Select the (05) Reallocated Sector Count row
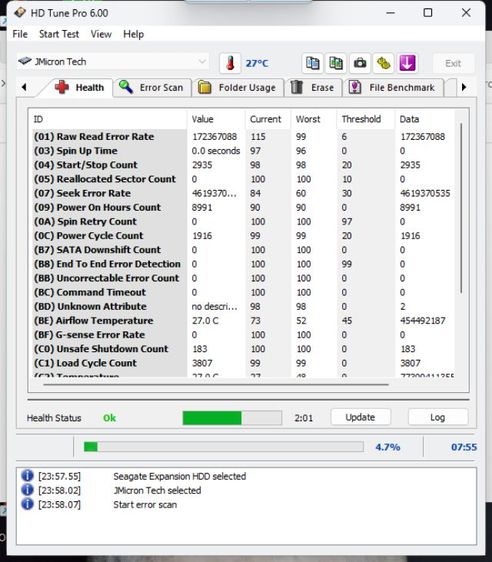492x562 pixels. pyautogui.click(x=244, y=179)
